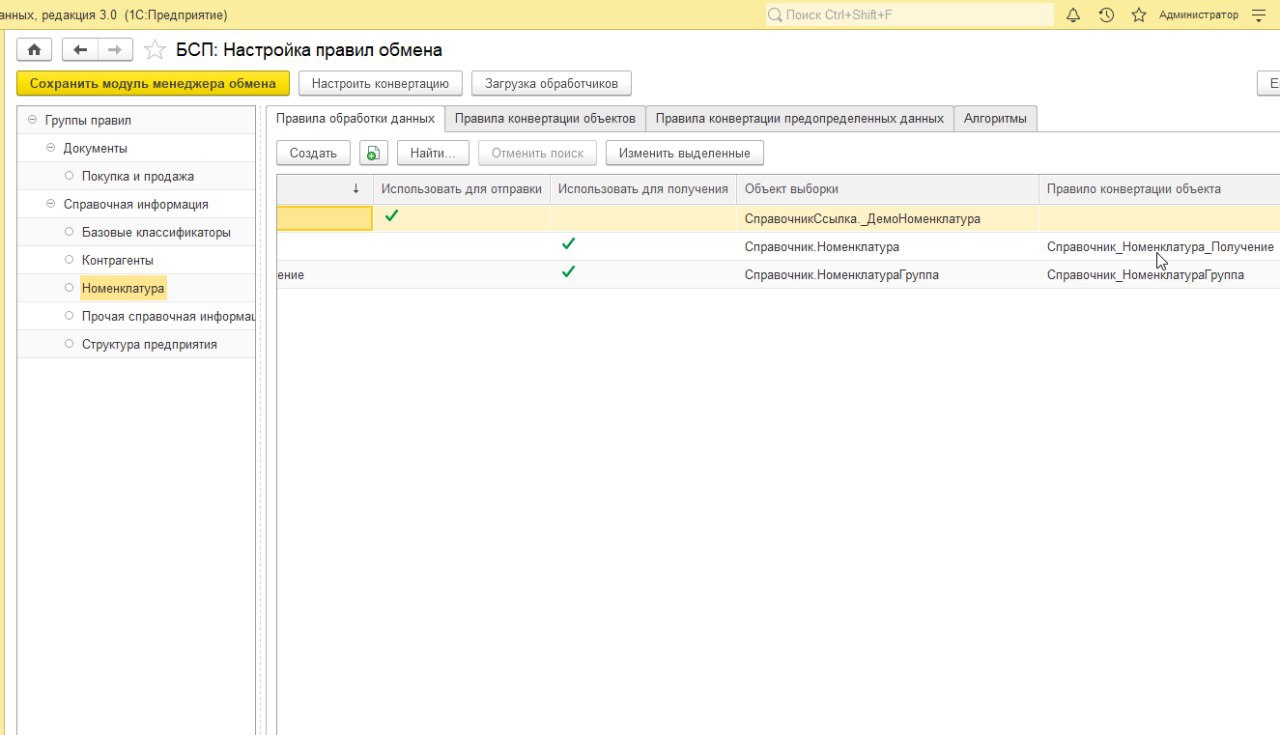Image resolution: width=1280 pixels, height=735 pixels.
Task: Click the Документы tree label
Action: coord(95,148)
